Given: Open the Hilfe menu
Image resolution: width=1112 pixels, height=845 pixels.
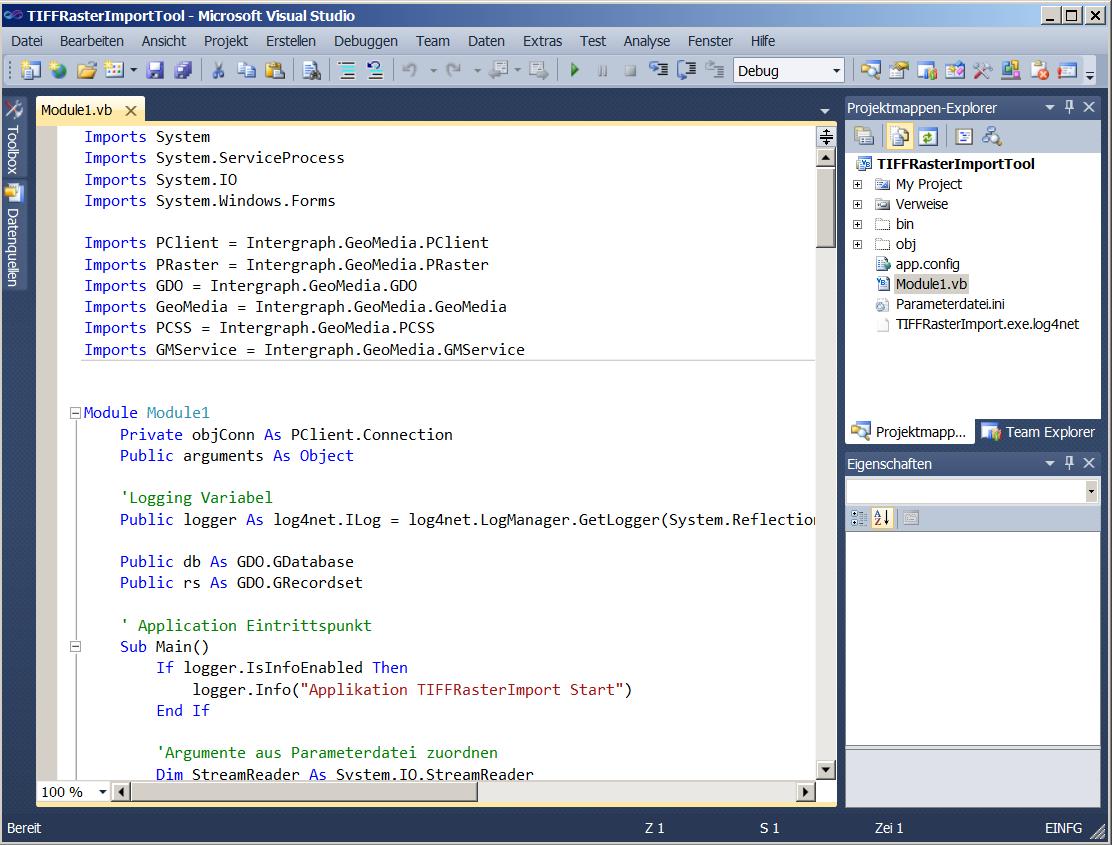Looking at the screenshot, I should [x=762, y=41].
